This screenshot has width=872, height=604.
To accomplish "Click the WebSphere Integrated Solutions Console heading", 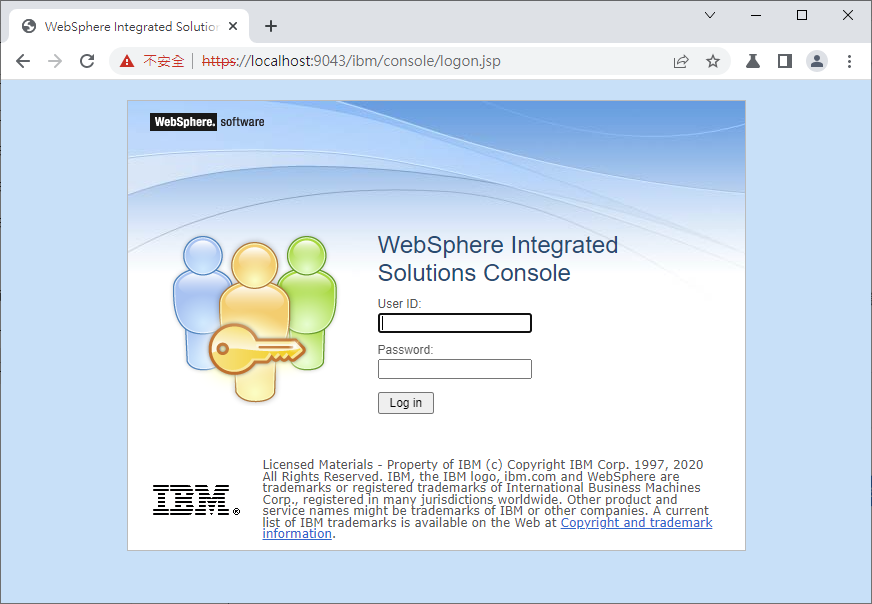I will point(498,259).
